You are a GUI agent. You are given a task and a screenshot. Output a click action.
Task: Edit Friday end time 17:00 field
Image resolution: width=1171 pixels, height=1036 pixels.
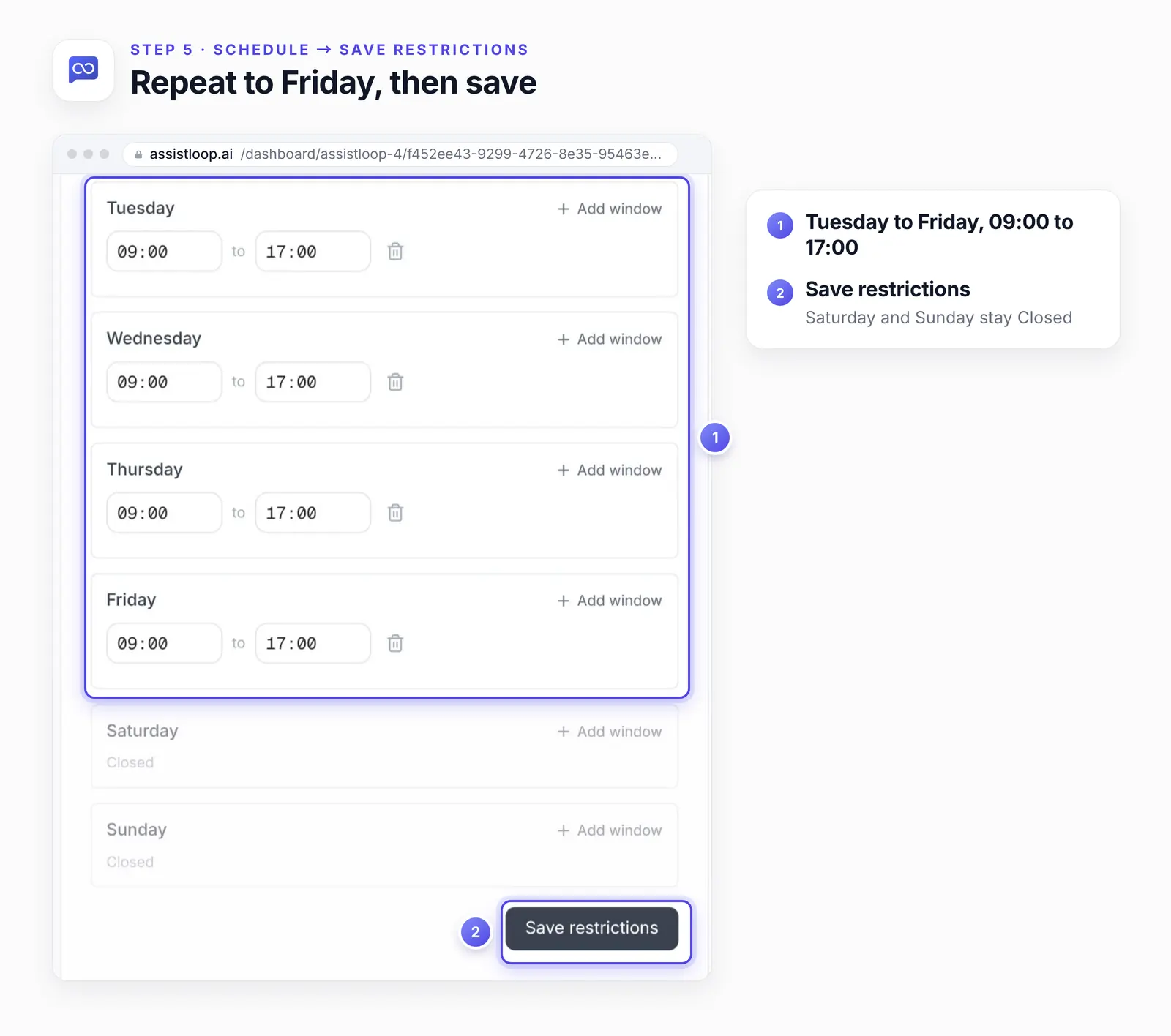(x=313, y=643)
